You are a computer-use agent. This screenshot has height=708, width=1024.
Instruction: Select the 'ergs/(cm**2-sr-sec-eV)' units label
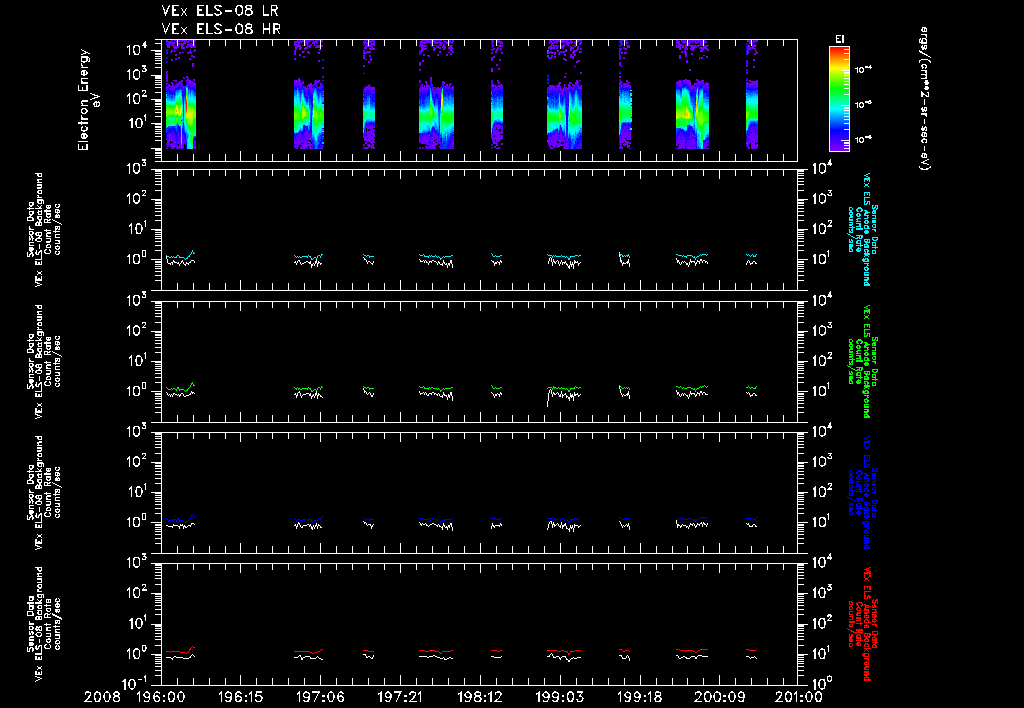924,98
